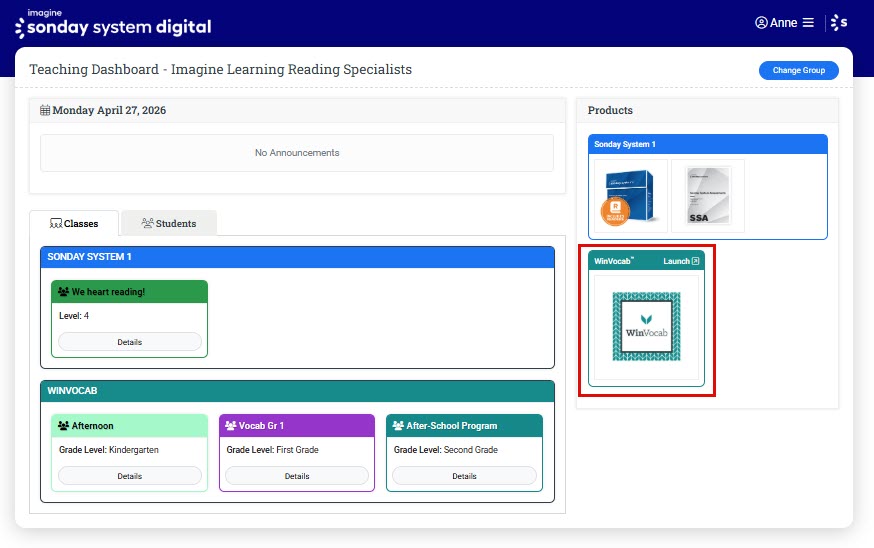Click Grade Level: First Grade text

(273, 449)
